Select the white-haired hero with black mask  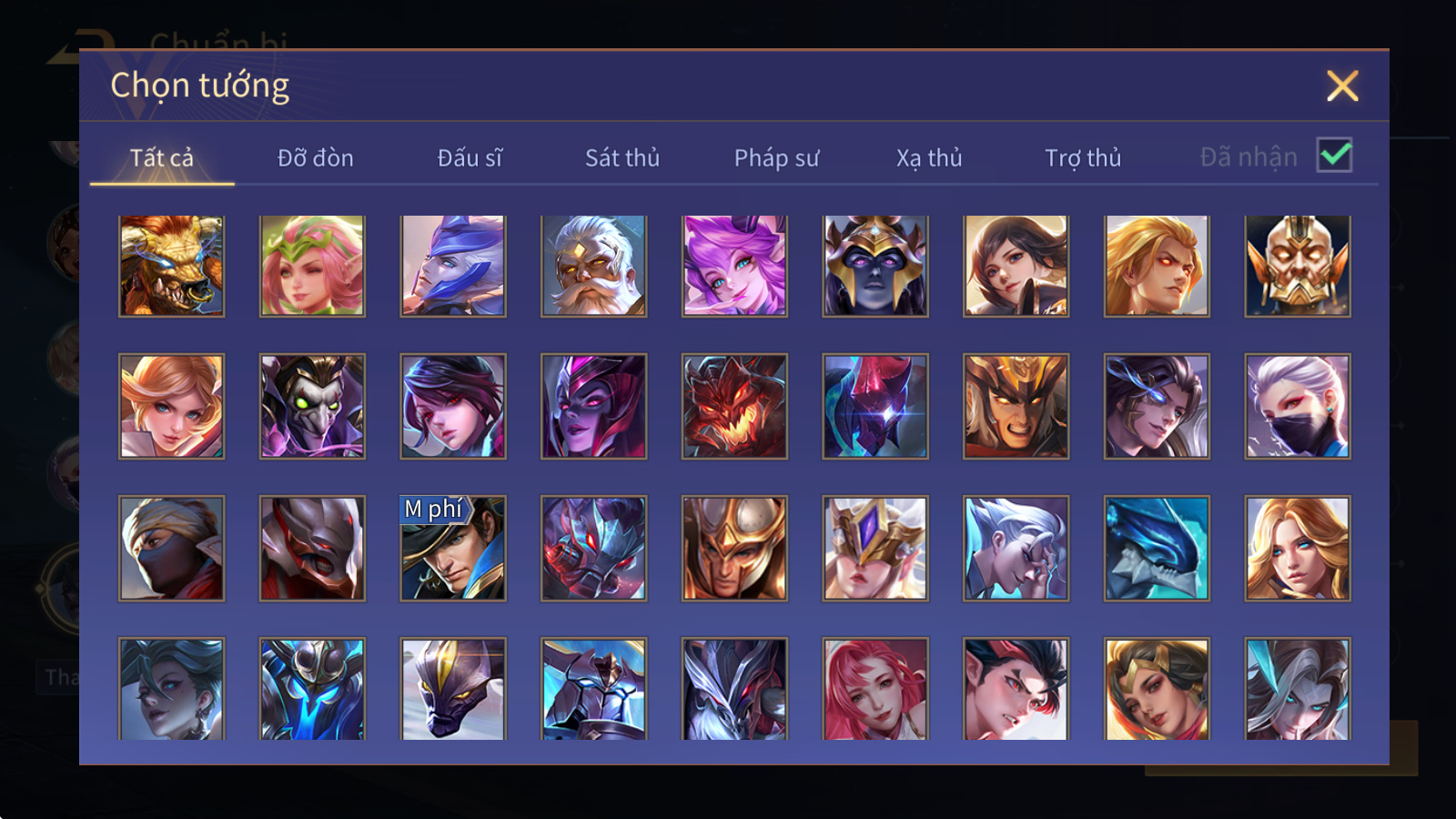(x=1298, y=407)
